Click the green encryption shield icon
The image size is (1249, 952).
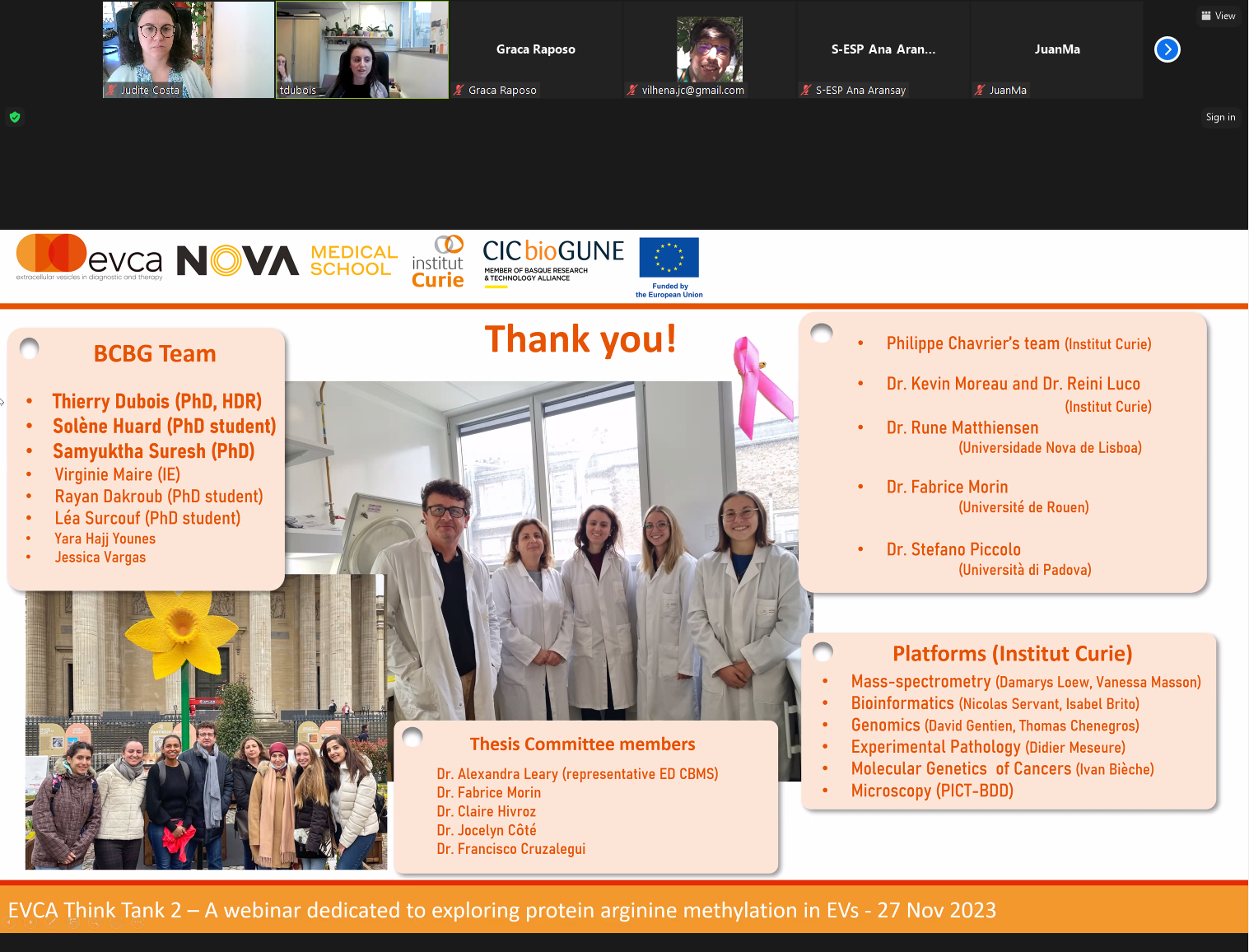15,117
